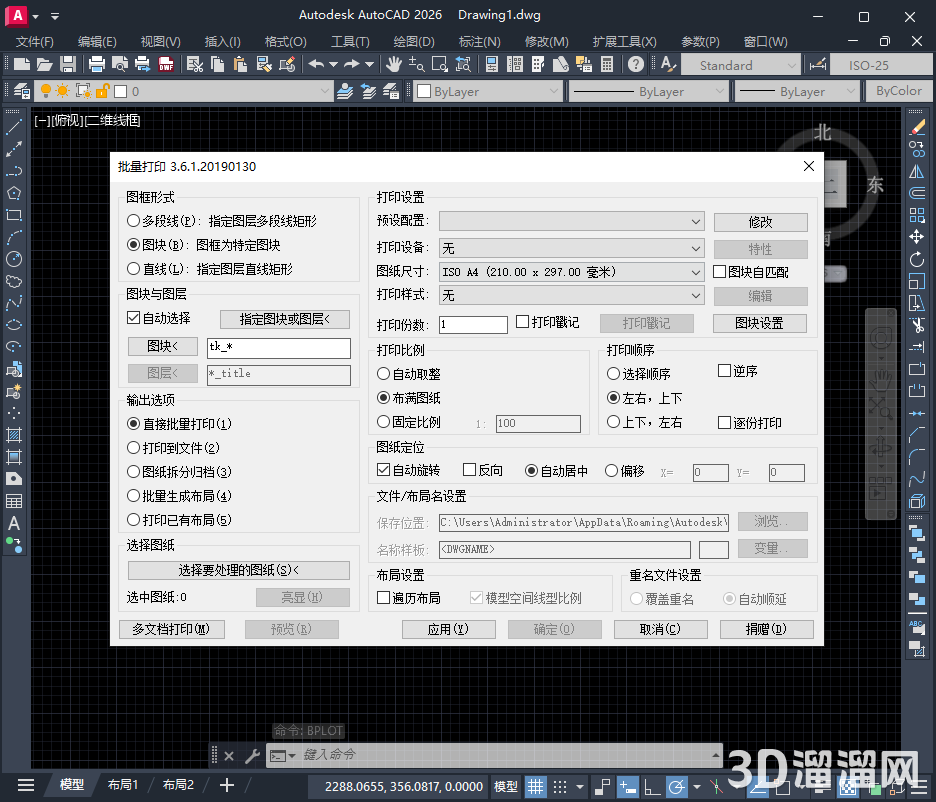Viewport: 936px width, 802px height.
Task: Open the ByLayer linetype dropdown
Action: [x=647, y=91]
